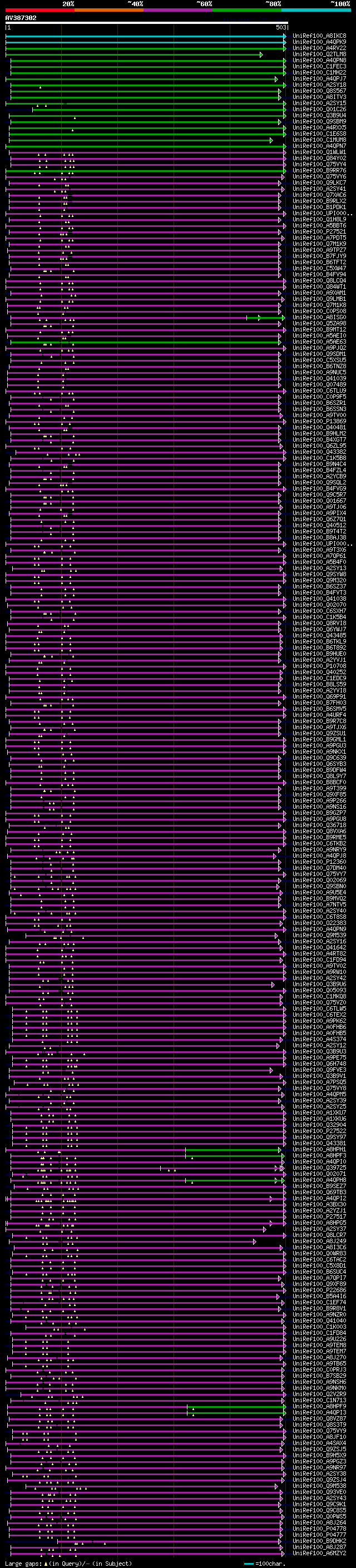Open the UniRef100_A4RV22 hit label
Image resolution: width=356 pixels, height=1568 pixels.
(319, 48)
